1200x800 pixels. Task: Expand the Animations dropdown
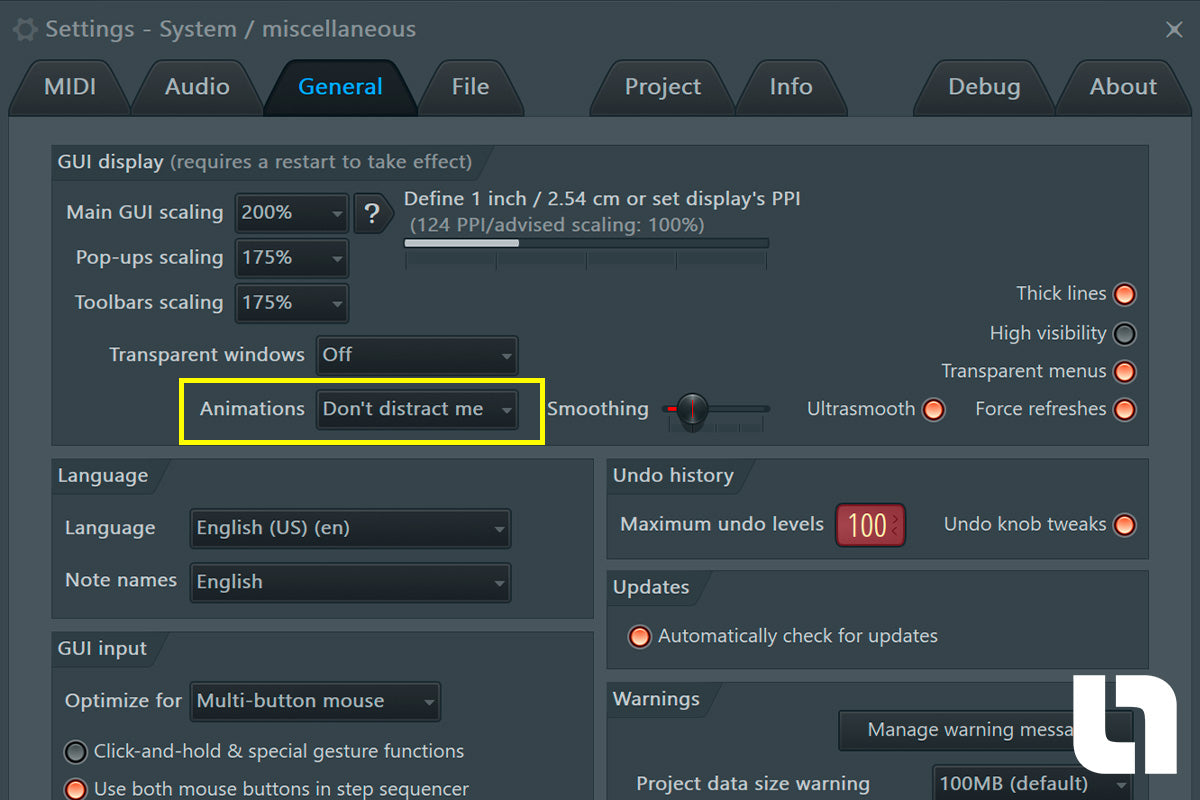pyautogui.click(x=417, y=409)
